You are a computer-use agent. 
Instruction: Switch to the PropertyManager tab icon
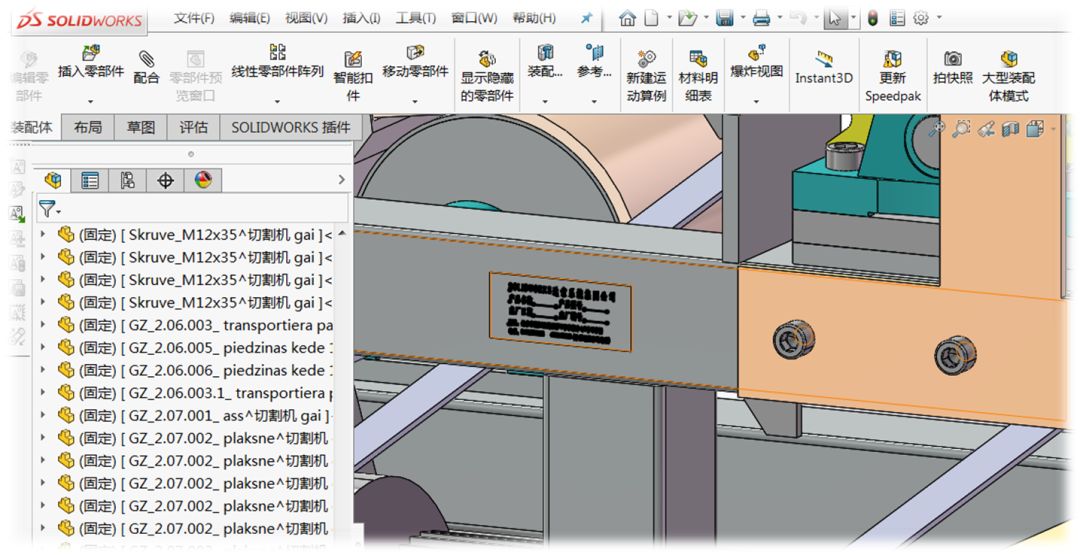(90, 180)
